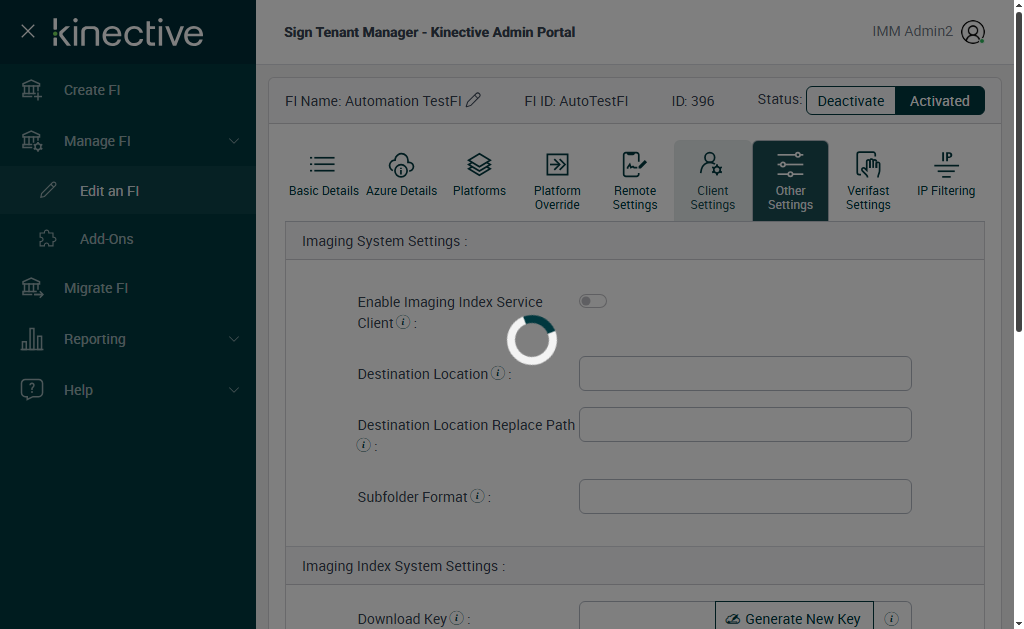Collapse the Manage FI chevron
Image resolution: width=1024 pixels, height=629 pixels.
pyautogui.click(x=234, y=141)
